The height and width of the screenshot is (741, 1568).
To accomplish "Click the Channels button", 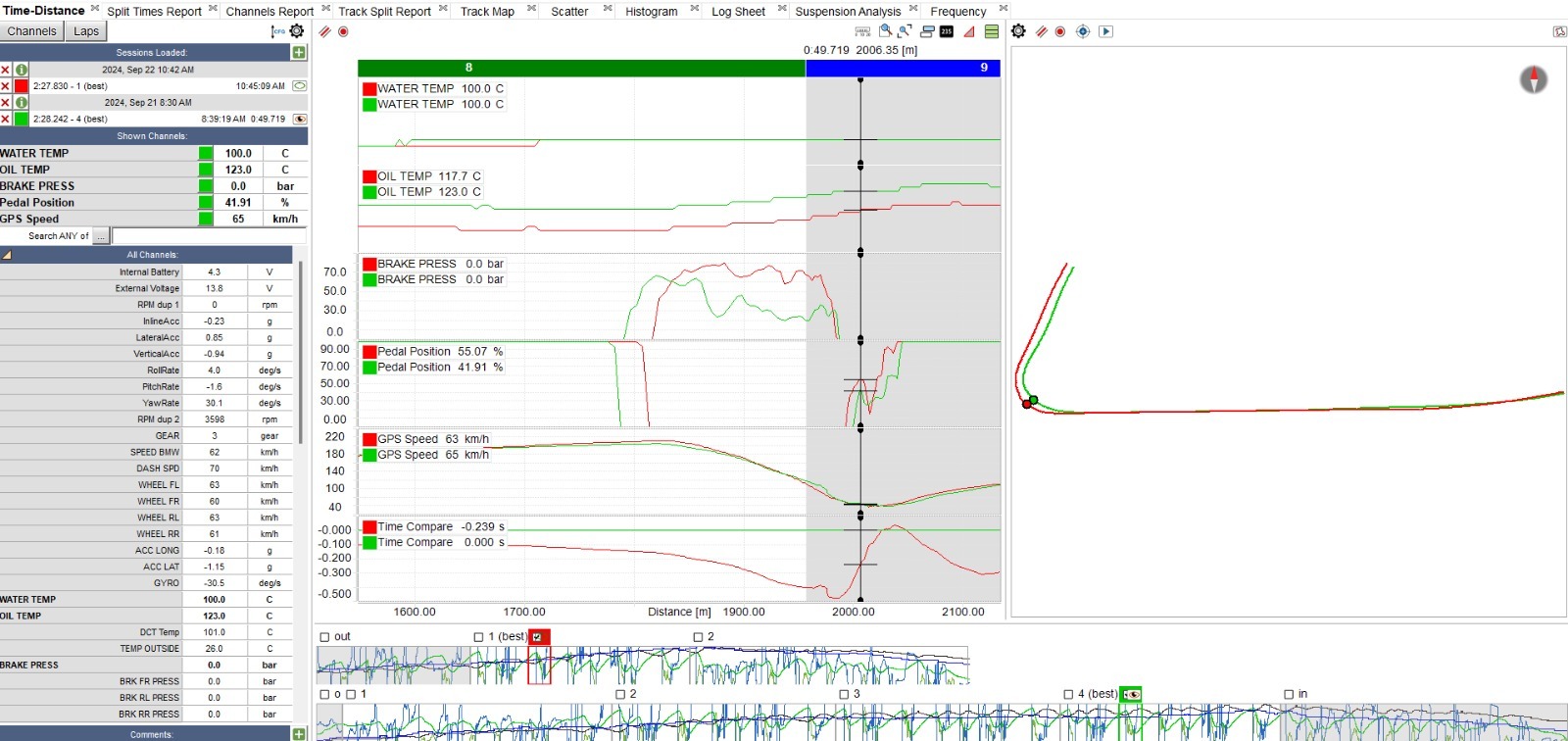I will click(x=31, y=31).
